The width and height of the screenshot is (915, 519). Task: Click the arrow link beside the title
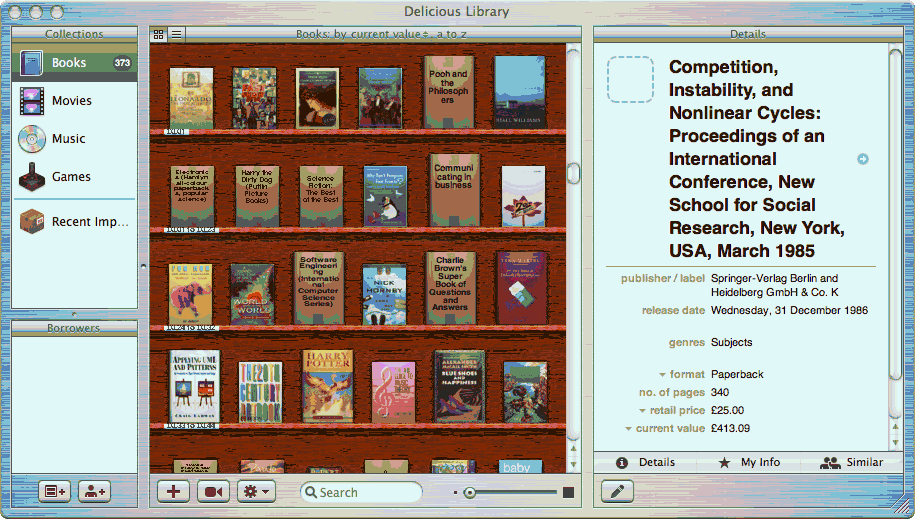pos(862,159)
